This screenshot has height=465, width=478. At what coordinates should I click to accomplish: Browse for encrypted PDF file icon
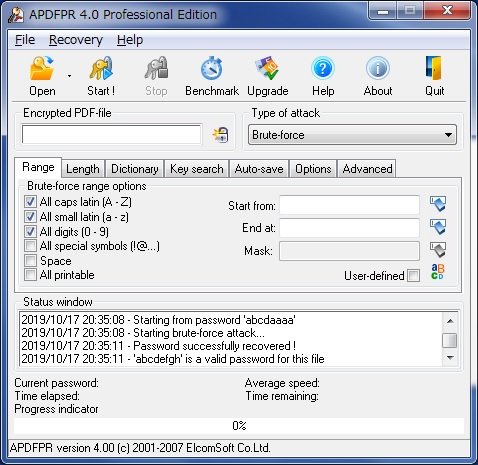click(x=221, y=135)
